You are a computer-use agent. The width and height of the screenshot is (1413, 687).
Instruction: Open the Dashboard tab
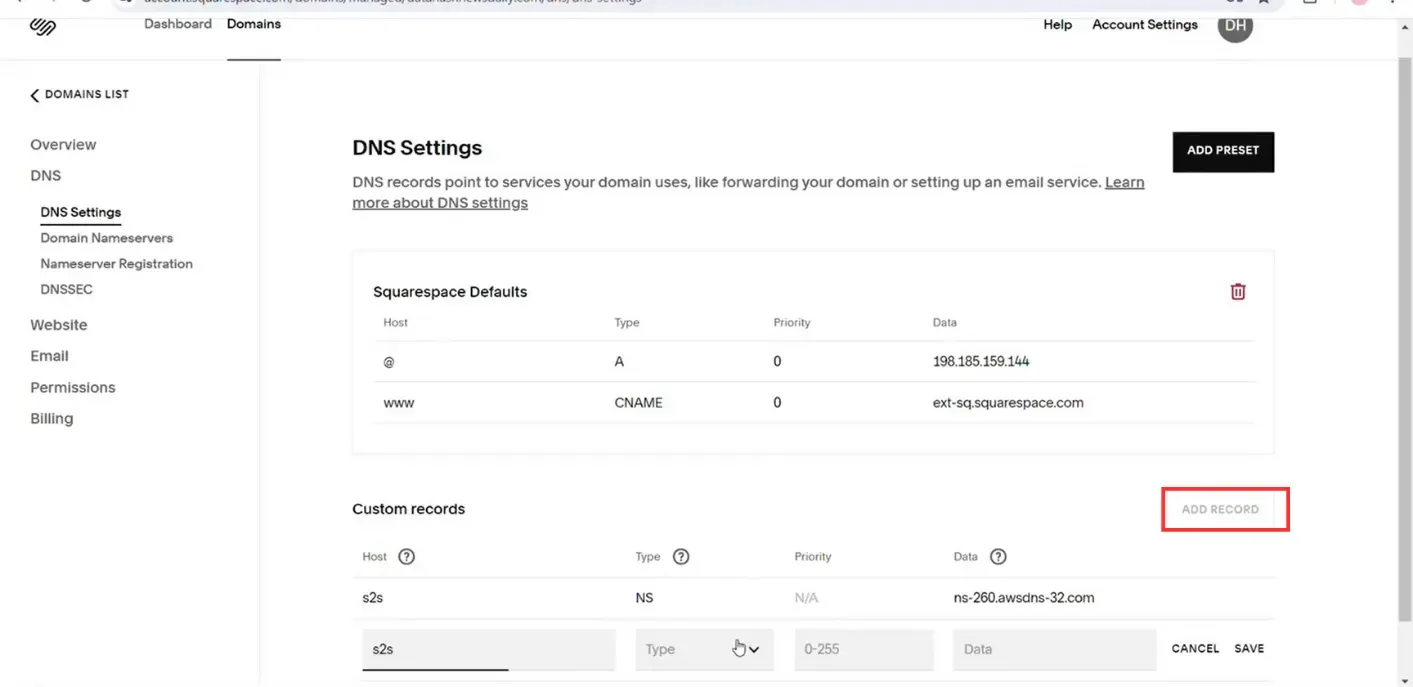click(x=178, y=24)
